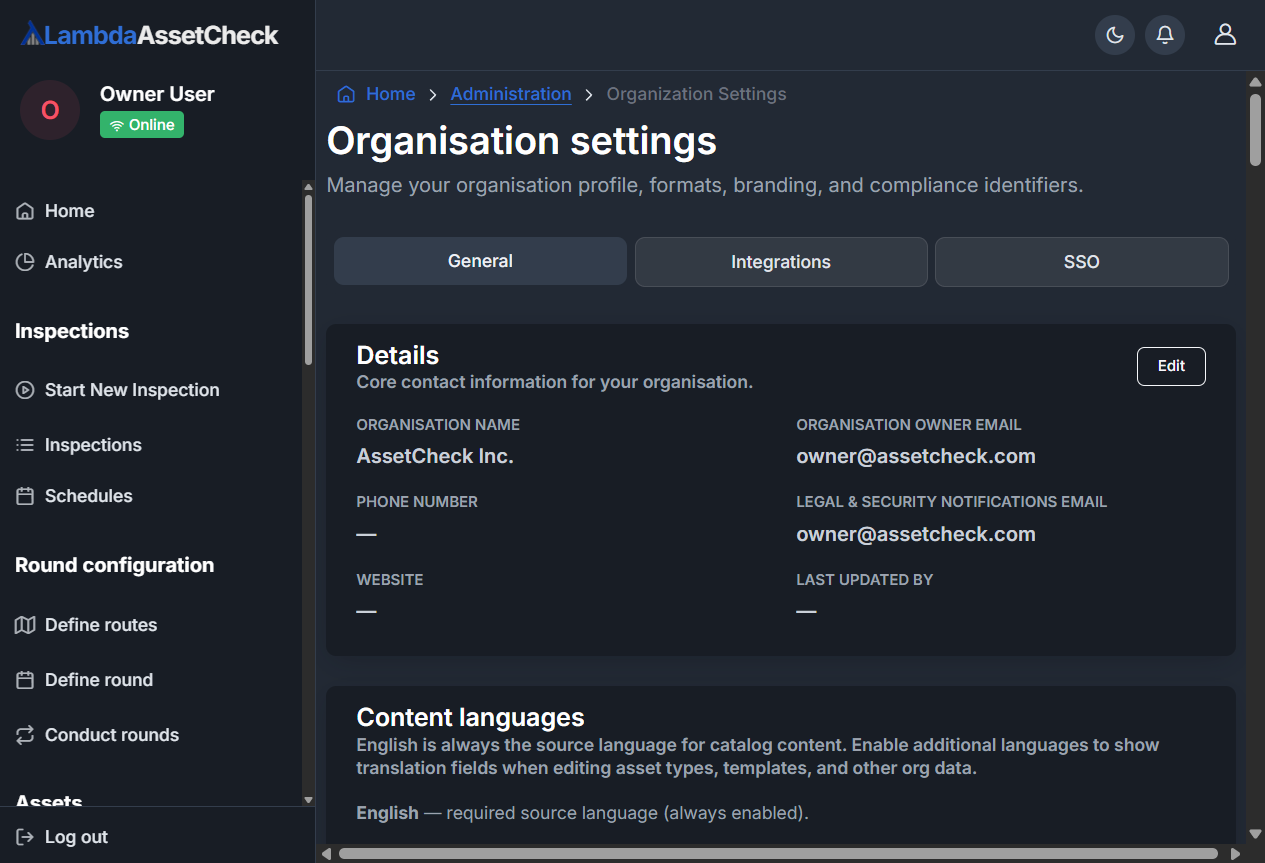Click the sidebar scrollbar down arrow
Viewport: 1265px width, 863px height.
click(308, 800)
